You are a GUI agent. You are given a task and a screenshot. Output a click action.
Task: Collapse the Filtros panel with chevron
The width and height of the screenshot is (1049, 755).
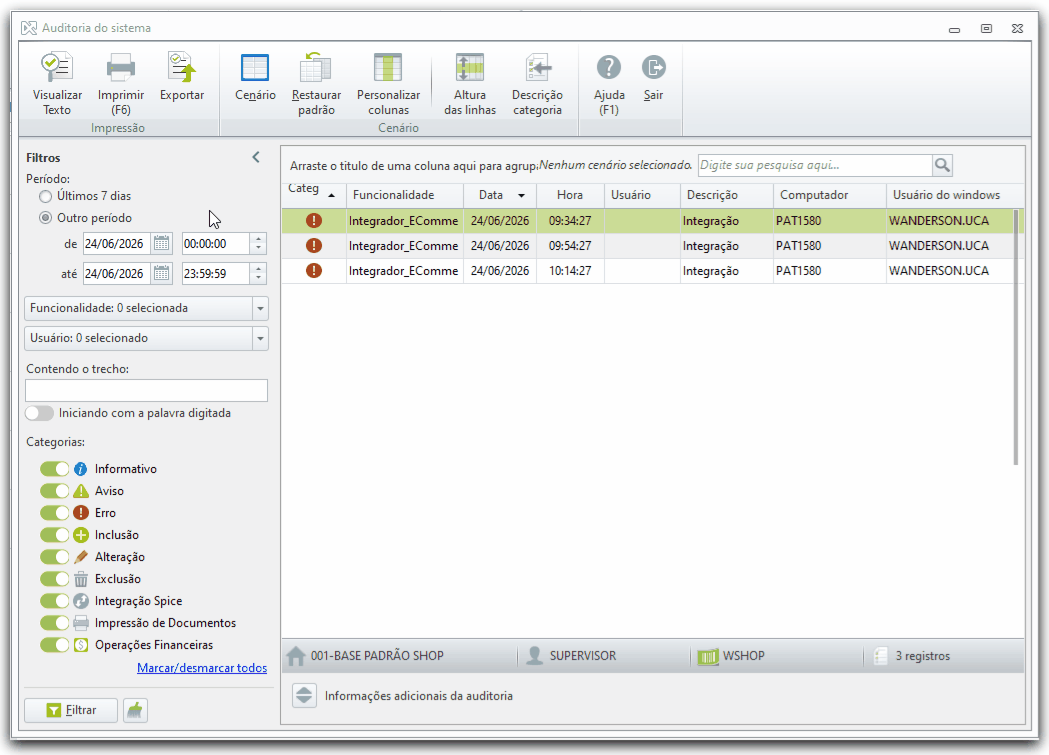(x=256, y=157)
